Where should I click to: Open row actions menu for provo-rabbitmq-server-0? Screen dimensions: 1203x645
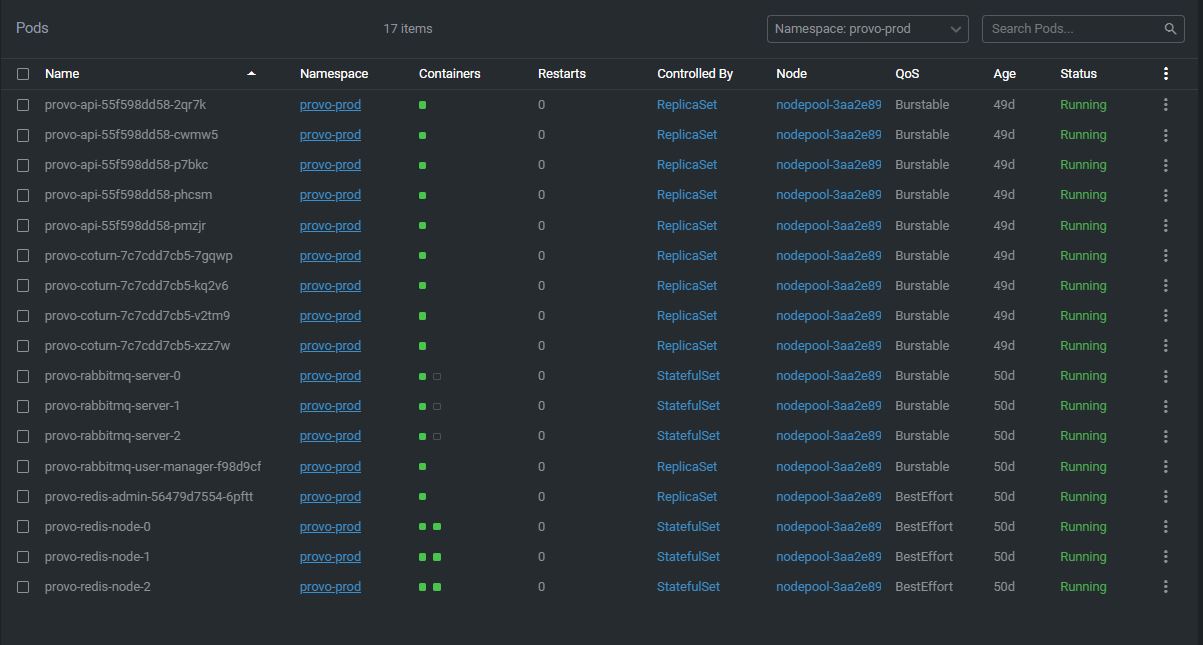point(1165,376)
